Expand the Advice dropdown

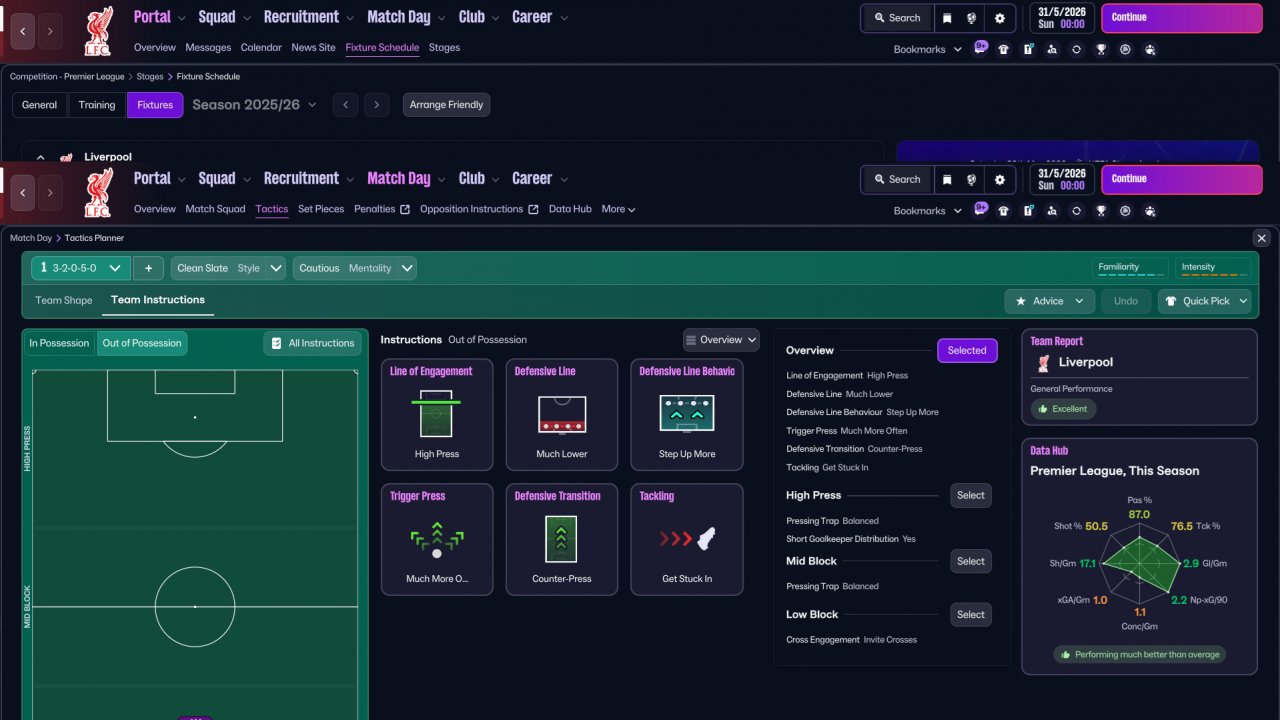tap(1050, 301)
